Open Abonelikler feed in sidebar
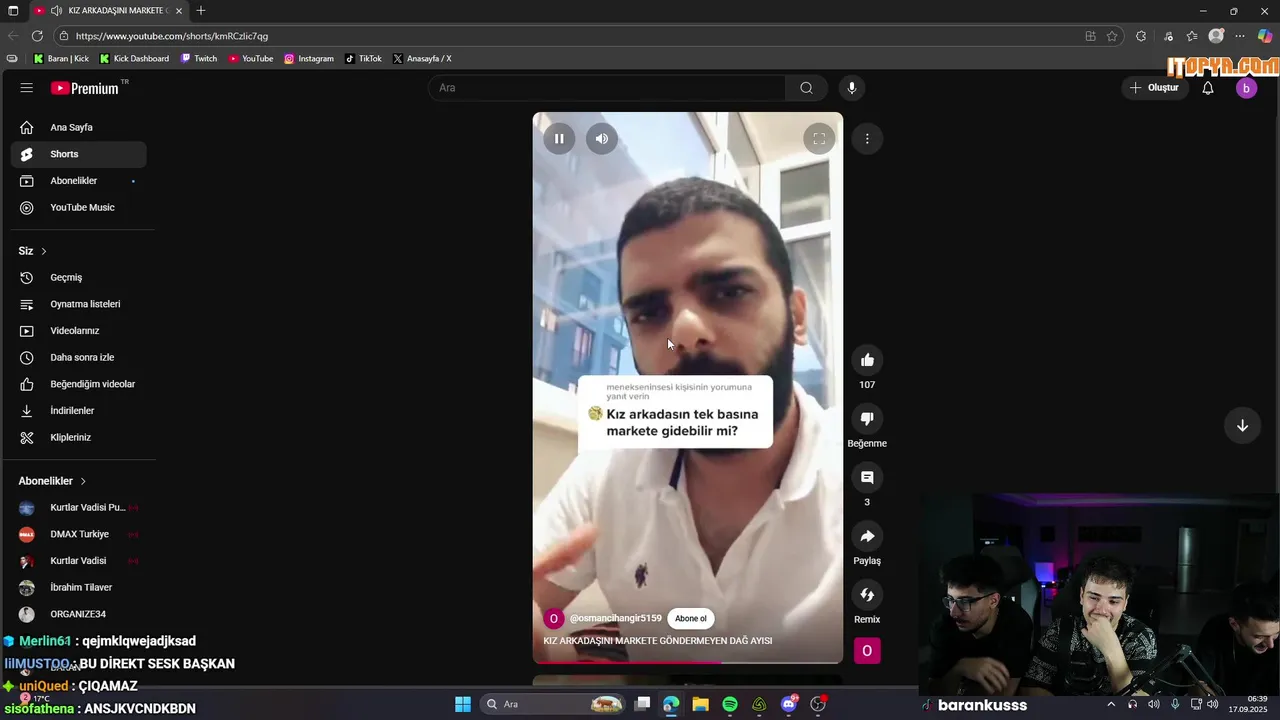 [79, 181]
